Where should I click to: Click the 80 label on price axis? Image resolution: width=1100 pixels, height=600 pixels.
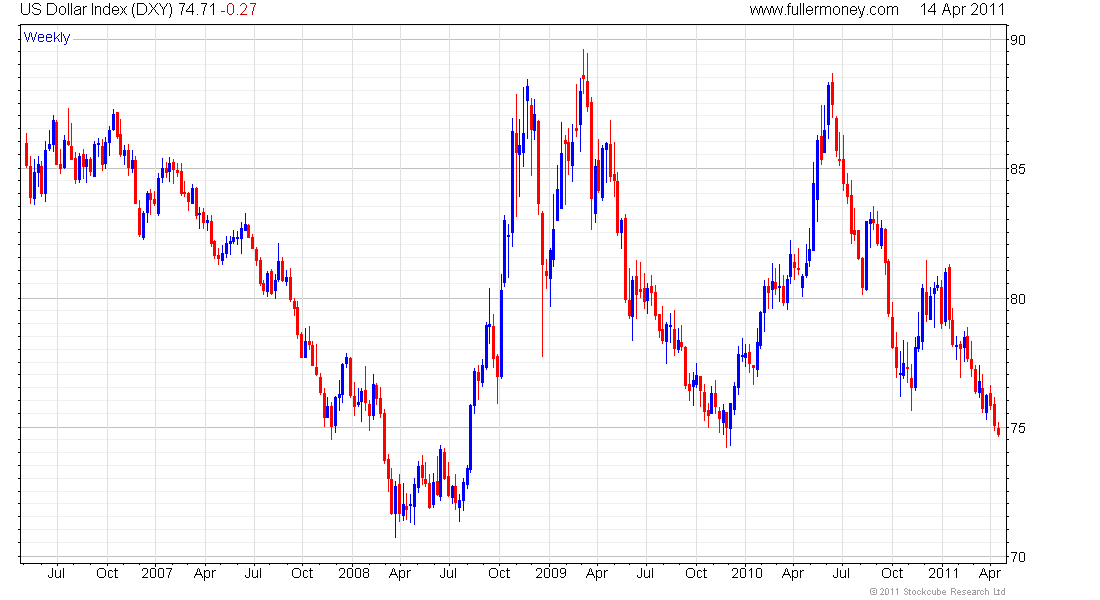click(x=1017, y=299)
